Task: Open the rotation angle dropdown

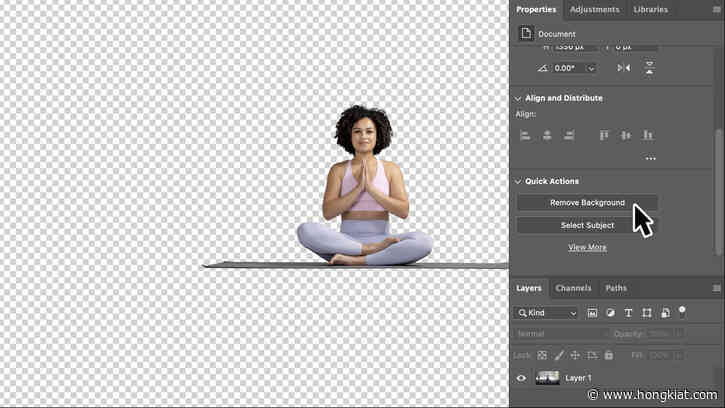Action: (591, 68)
